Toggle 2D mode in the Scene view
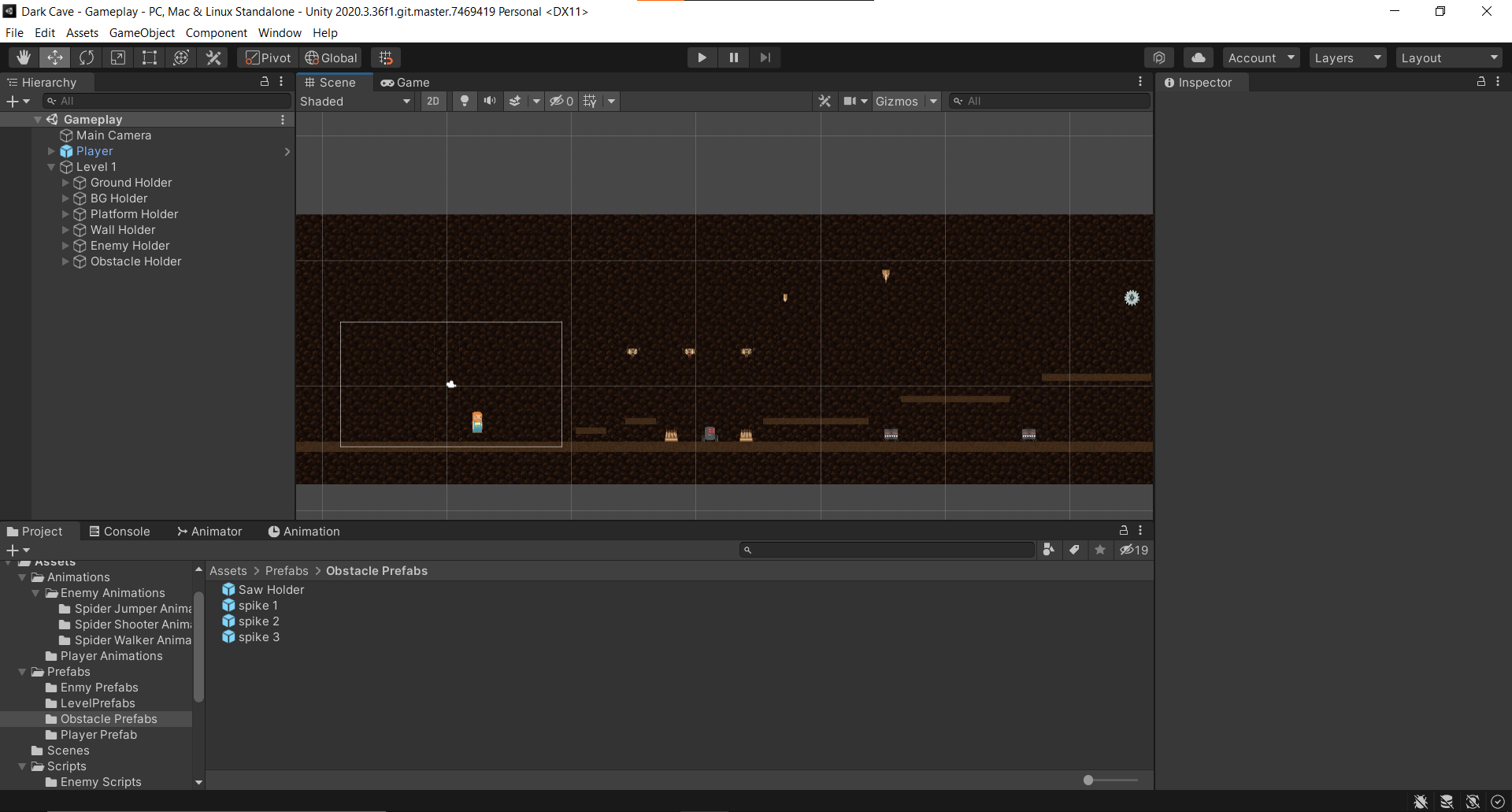1512x812 pixels. click(x=433, y=101)
